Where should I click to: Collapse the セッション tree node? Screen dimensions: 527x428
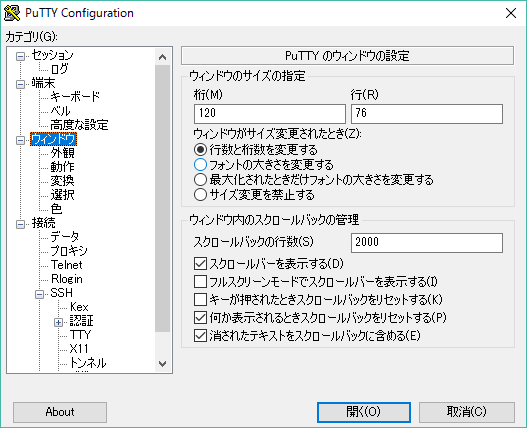pos(21,56)
